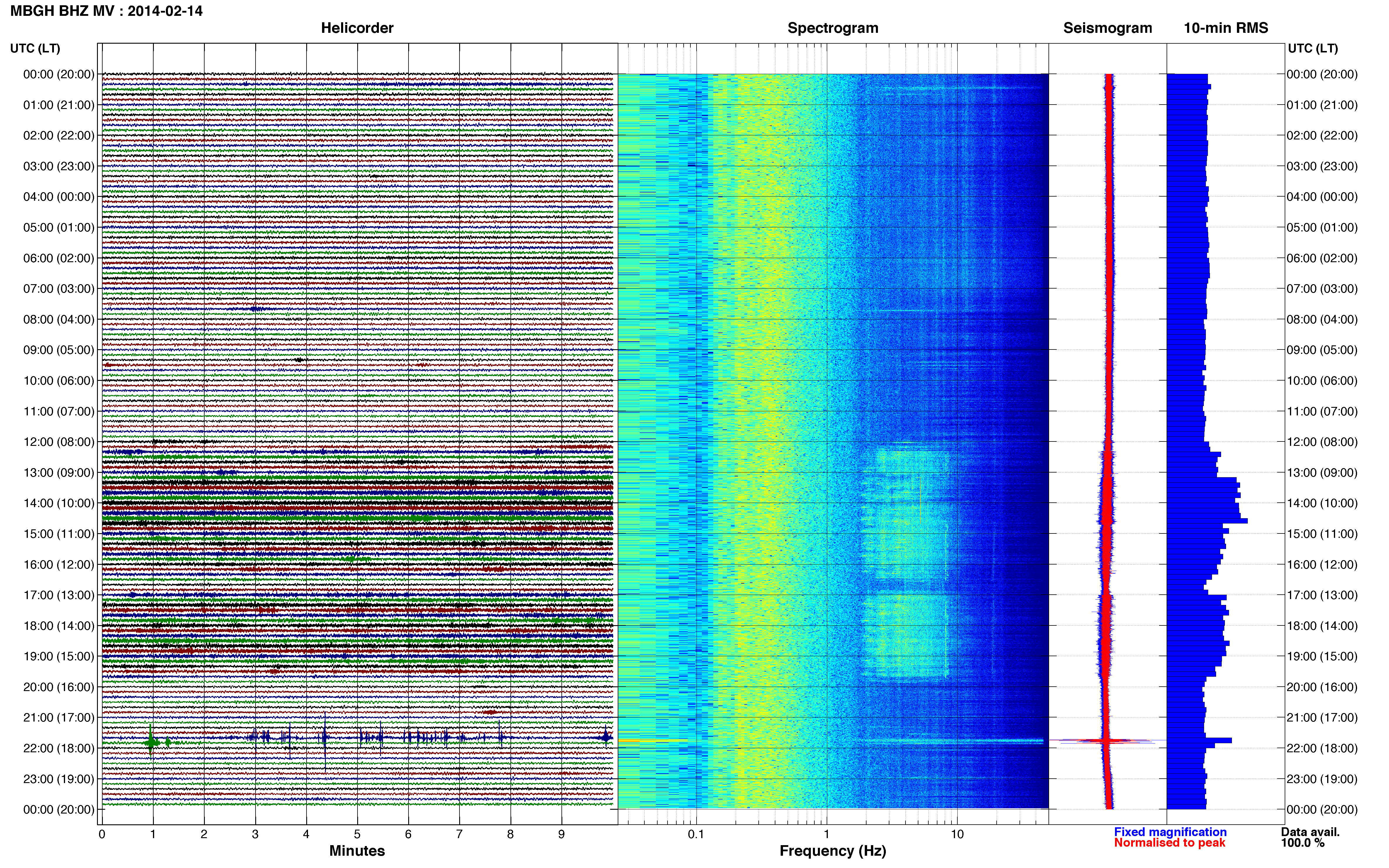Click the left '18:00 (14:00)' time label
The width and height of the screenshot is (1389, 868).
(x=59, y=626)
